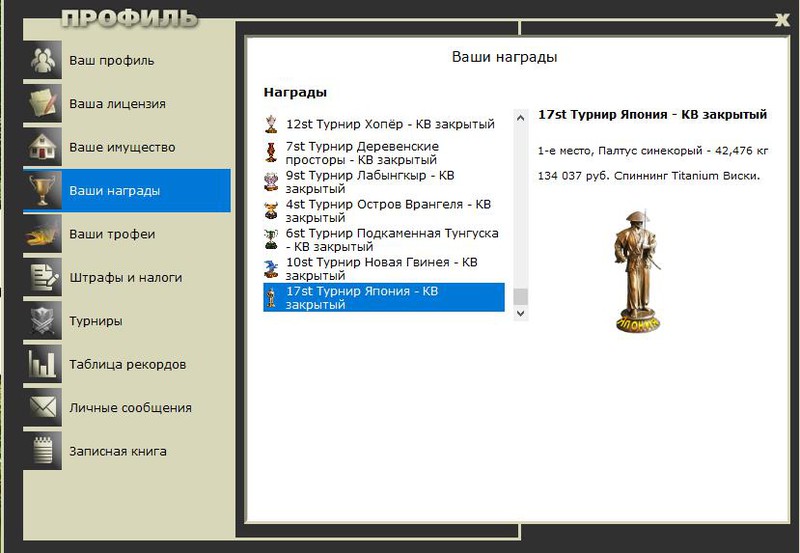Click the awards list scroll-down arrow

520,313
